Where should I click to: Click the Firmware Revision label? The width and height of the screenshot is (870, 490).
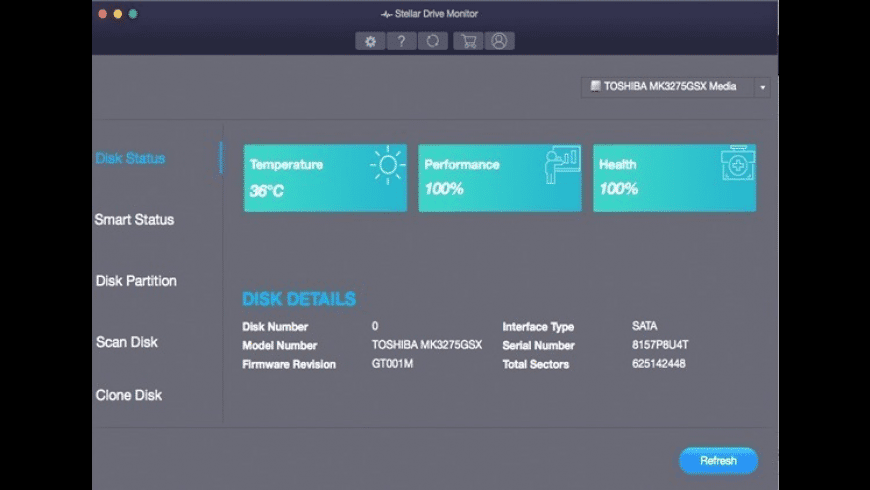coord(289,365)
